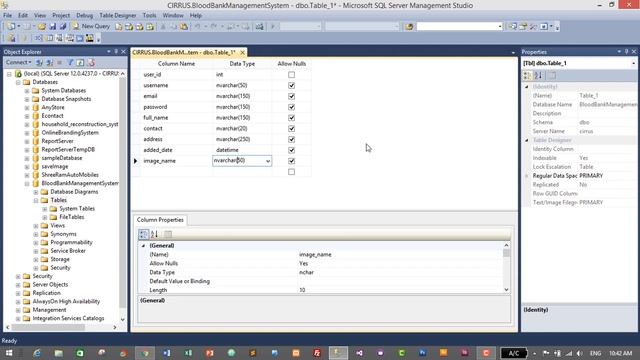The image size is (640, 360).
Task: Click the Manage Indexes and Keys icon
Action: pyautogui.click(x=49, y=38)
